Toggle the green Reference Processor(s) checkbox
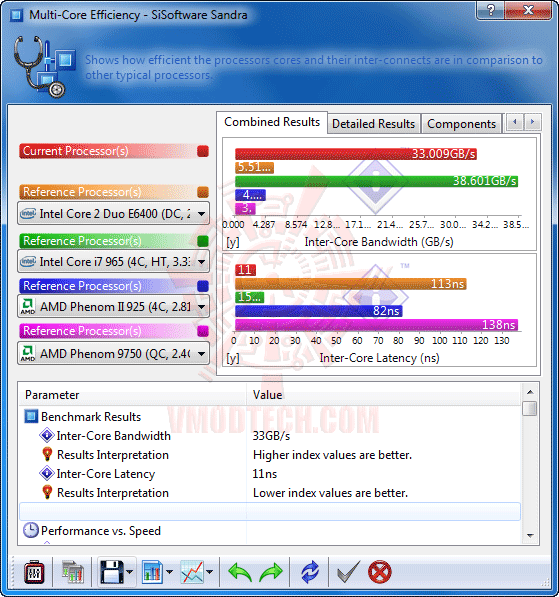 203,241
